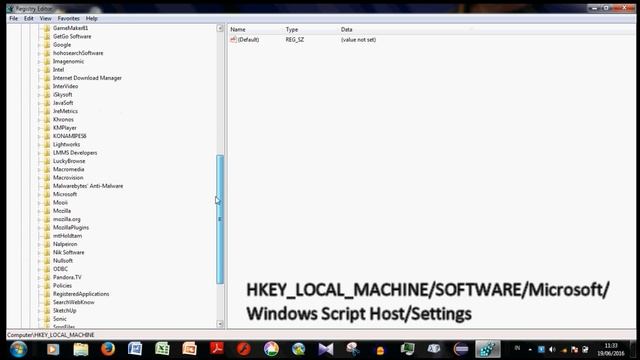The image size is (640, 360).
Task: Open the File menu
Action: click(x=13, y=18)
